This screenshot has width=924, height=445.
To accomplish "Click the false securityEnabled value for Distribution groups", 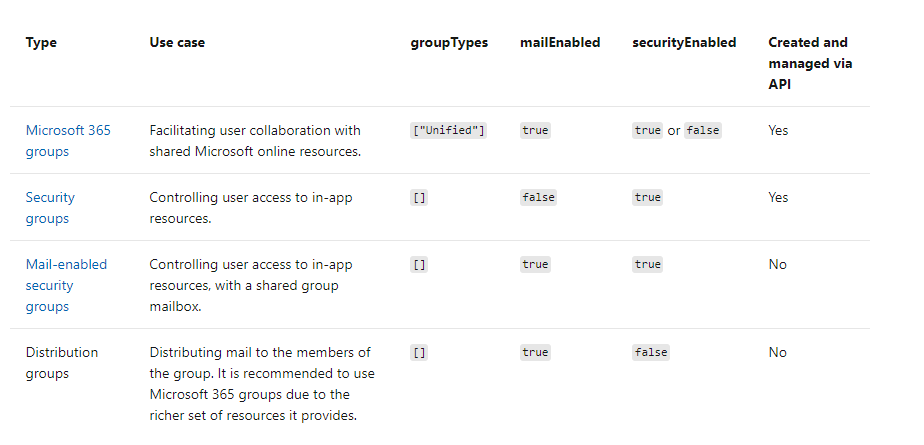I will [x=651, y=352].
